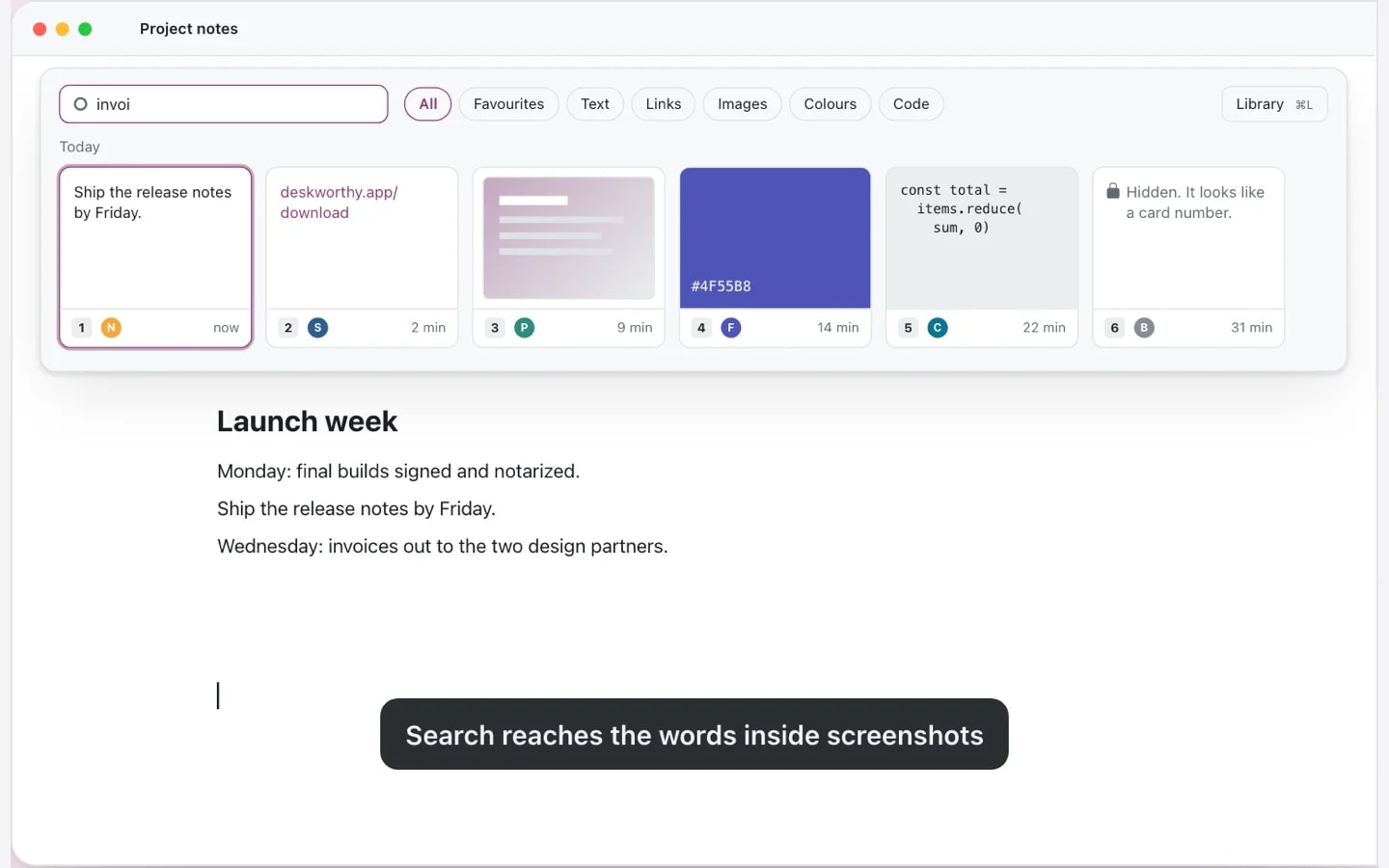This screenshot has width=1389, height=868.
Task: Show only Links clips
Action: [664, 104]
